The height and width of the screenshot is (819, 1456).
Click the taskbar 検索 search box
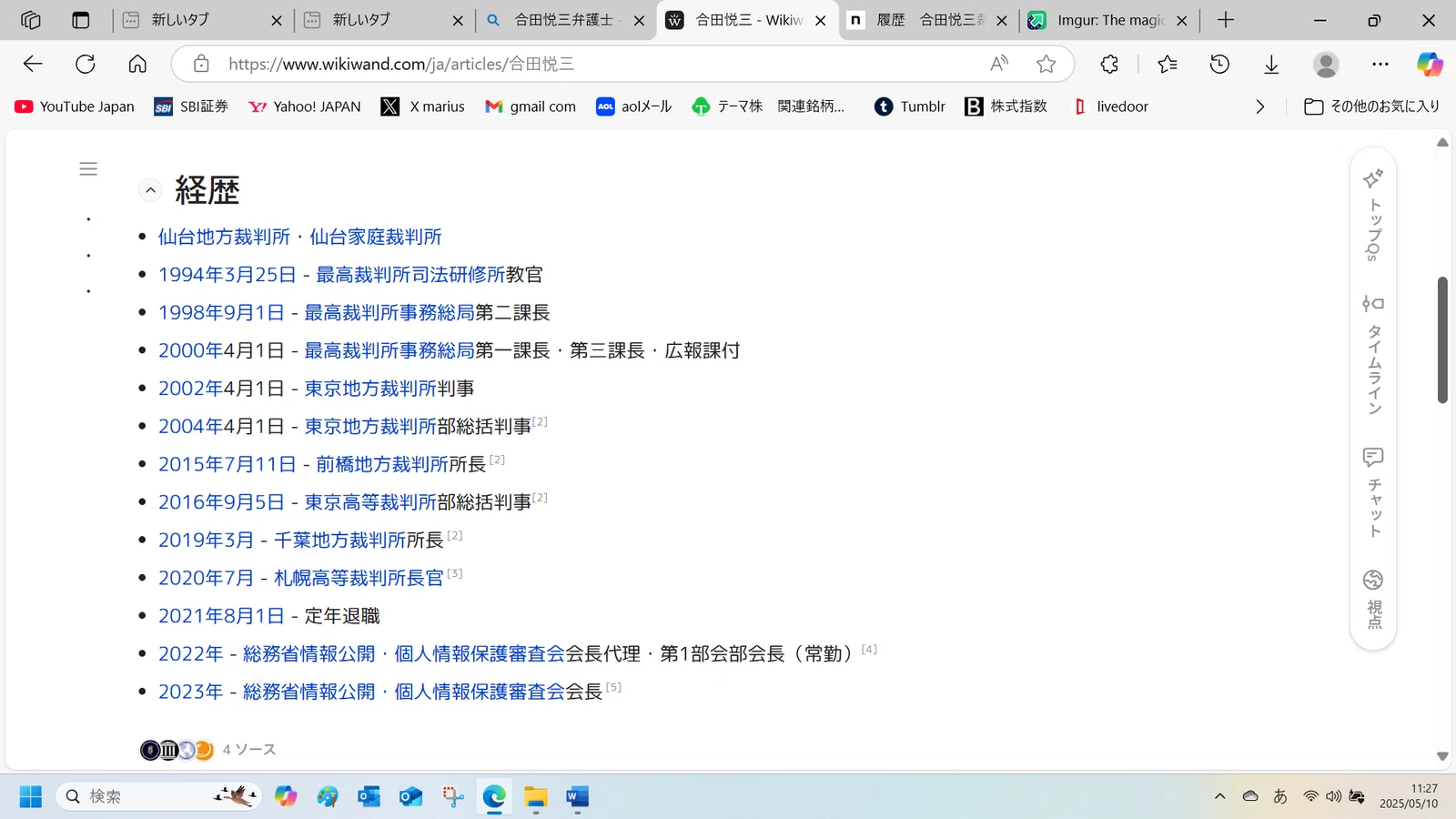coord(159,797)
